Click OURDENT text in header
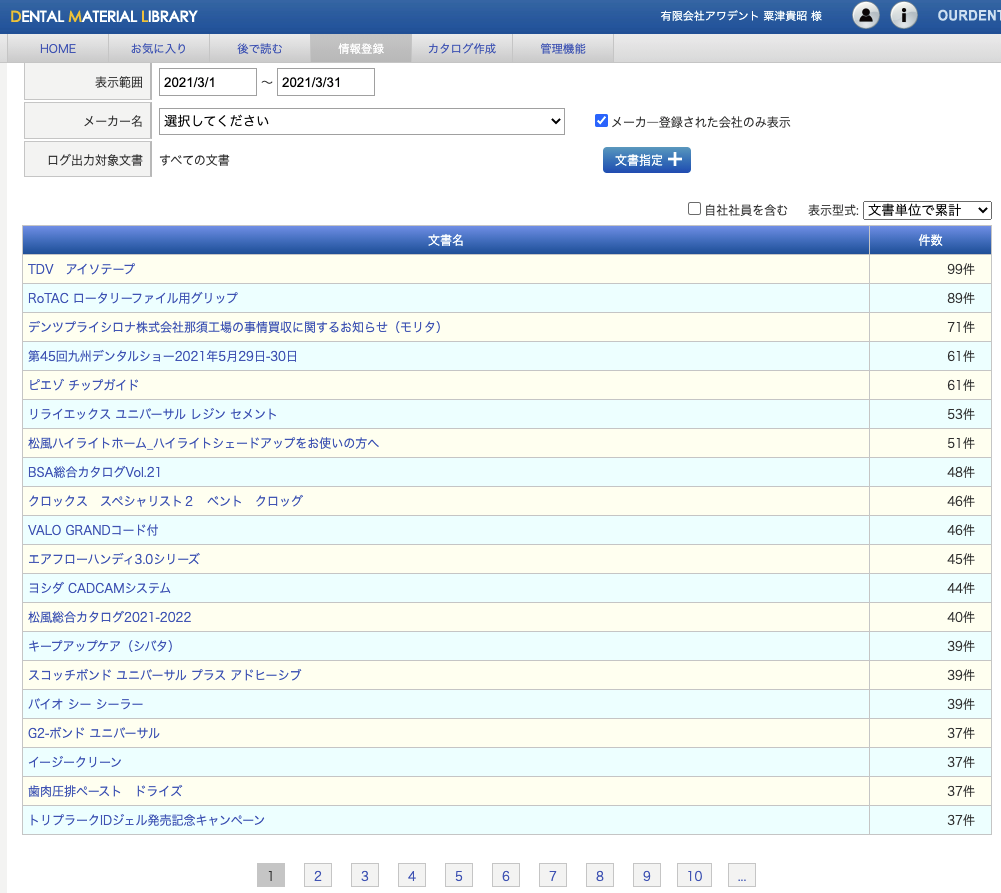The image size is (1001, 893). (968, 16)
